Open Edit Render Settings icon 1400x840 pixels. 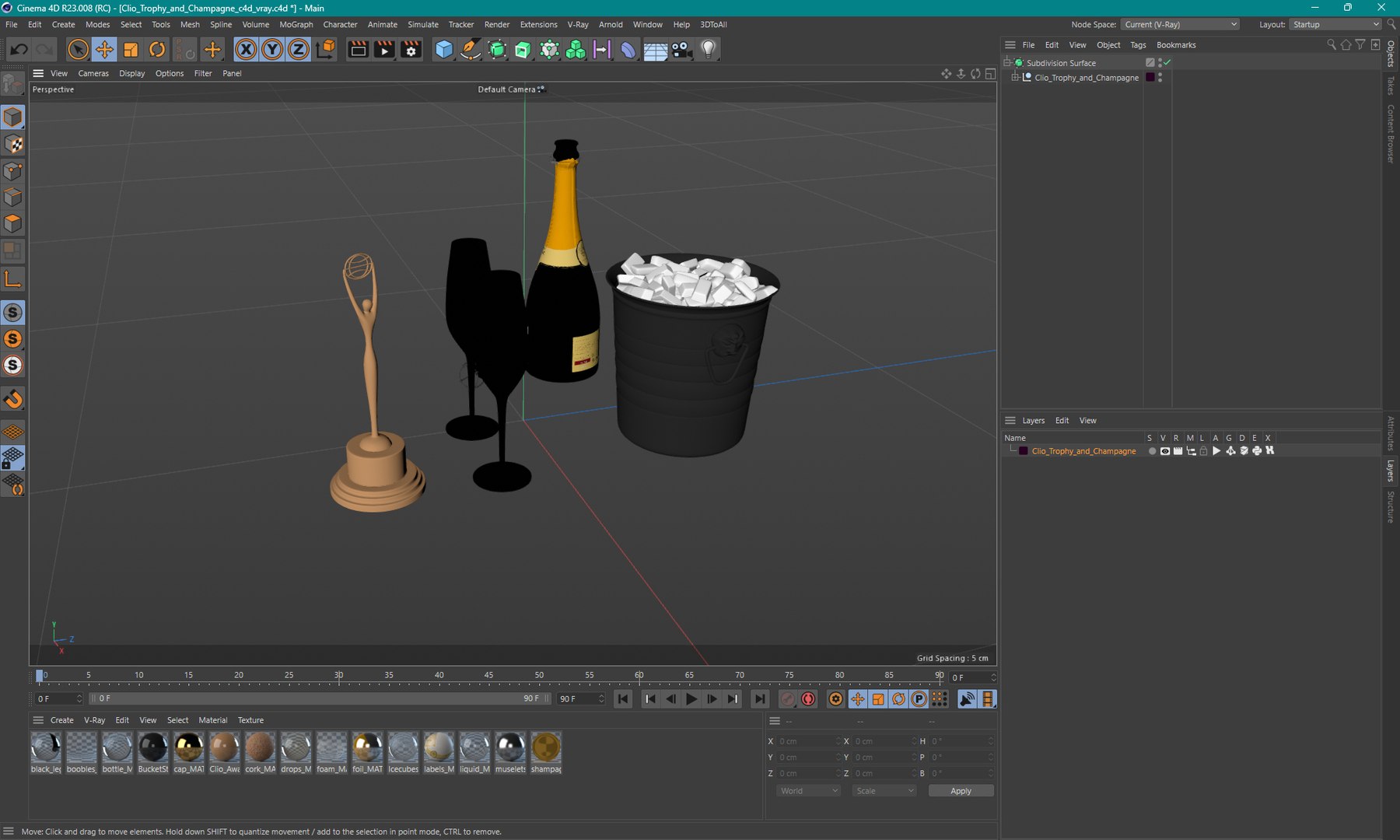[411, 50]
